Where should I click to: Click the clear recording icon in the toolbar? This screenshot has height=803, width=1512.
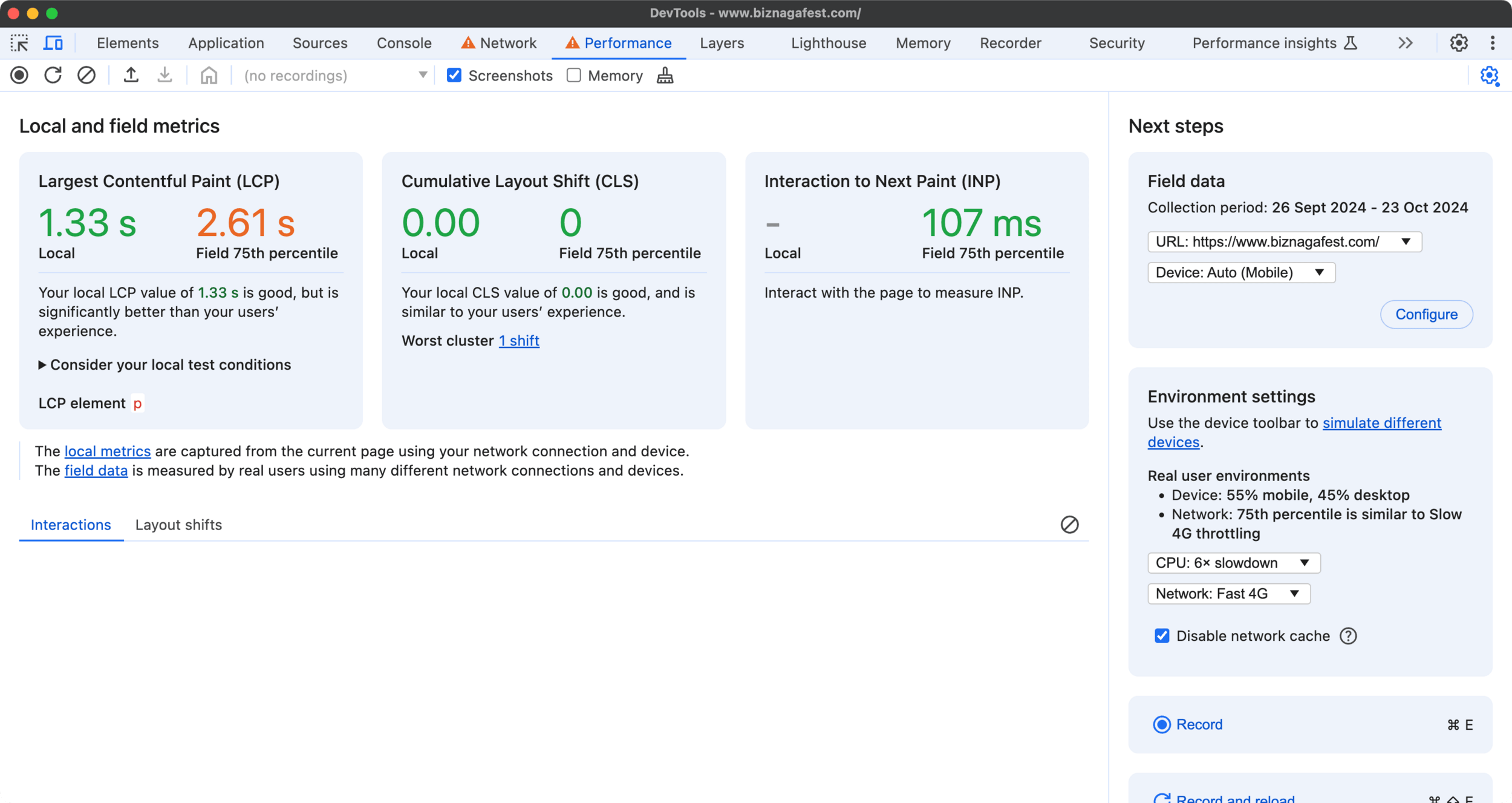(86, 76)
